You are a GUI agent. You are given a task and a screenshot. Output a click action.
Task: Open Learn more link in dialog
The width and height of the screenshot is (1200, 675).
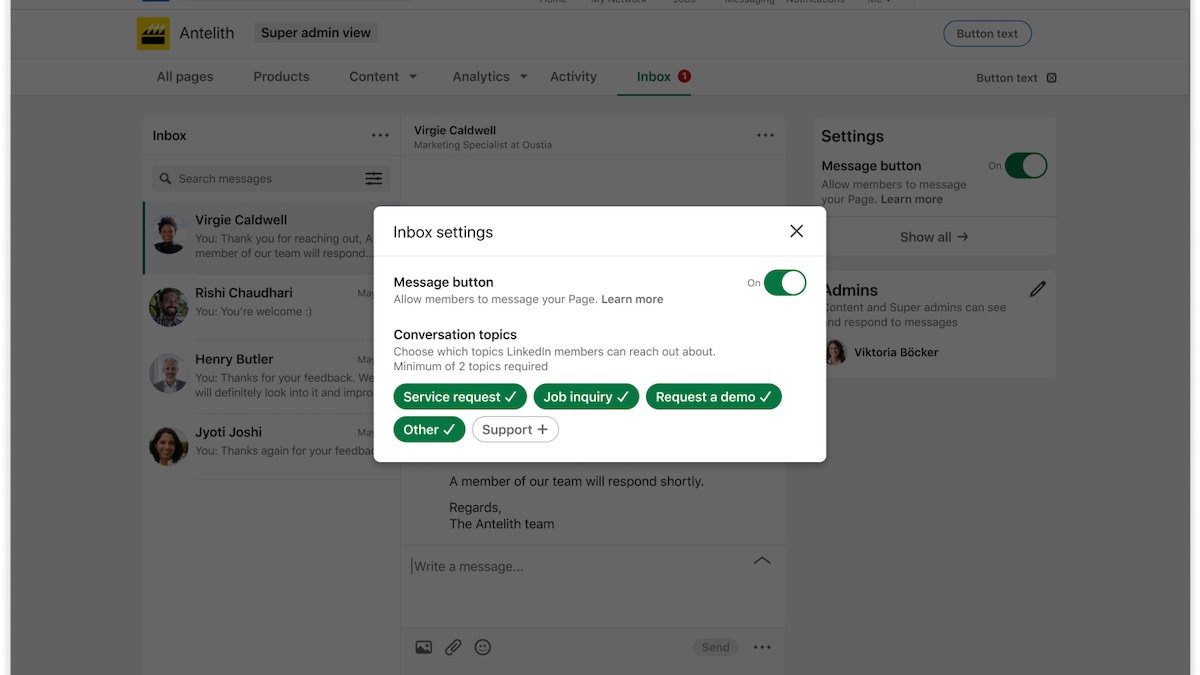pos(632,299)
